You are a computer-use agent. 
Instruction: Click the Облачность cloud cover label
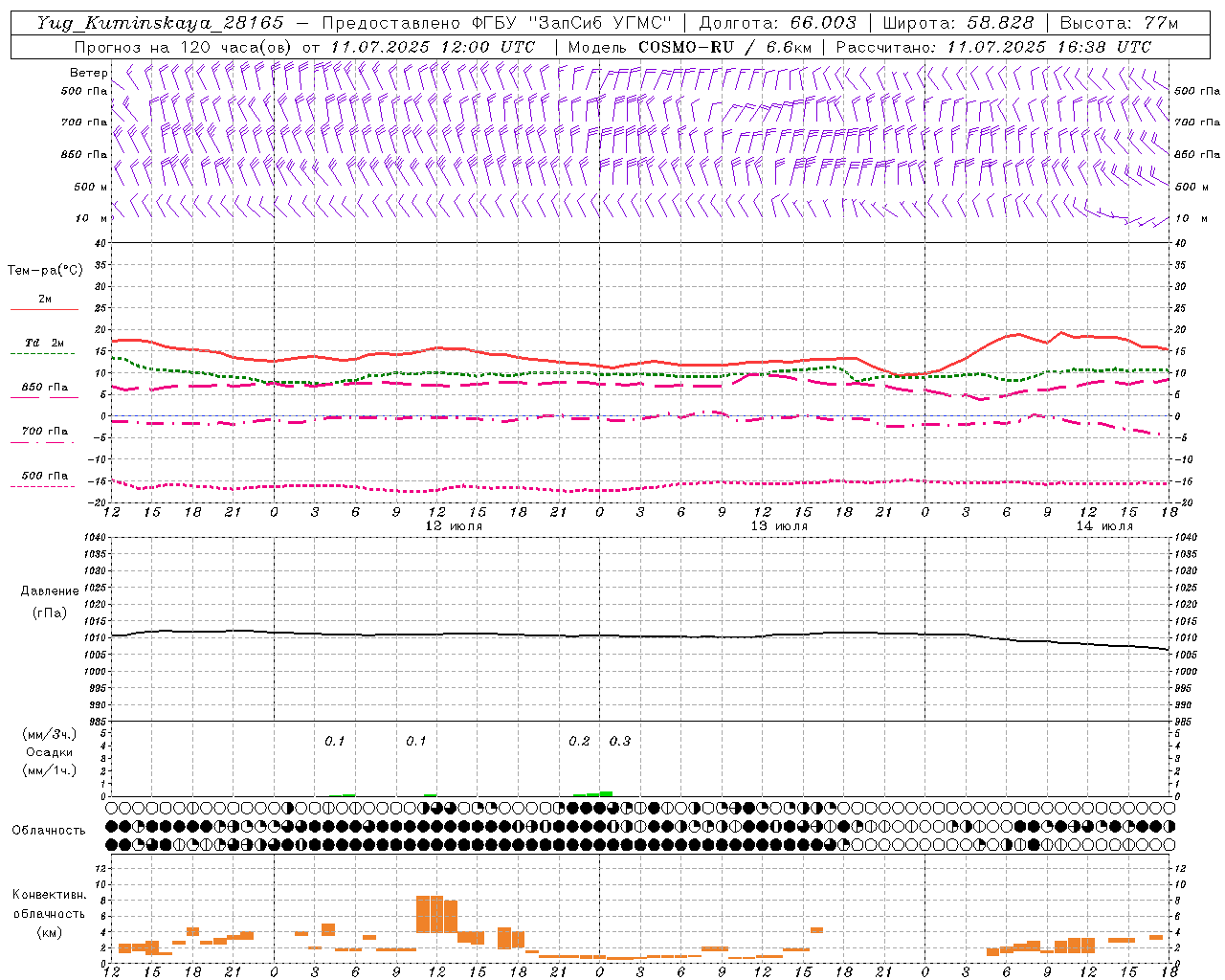point(49,830)
